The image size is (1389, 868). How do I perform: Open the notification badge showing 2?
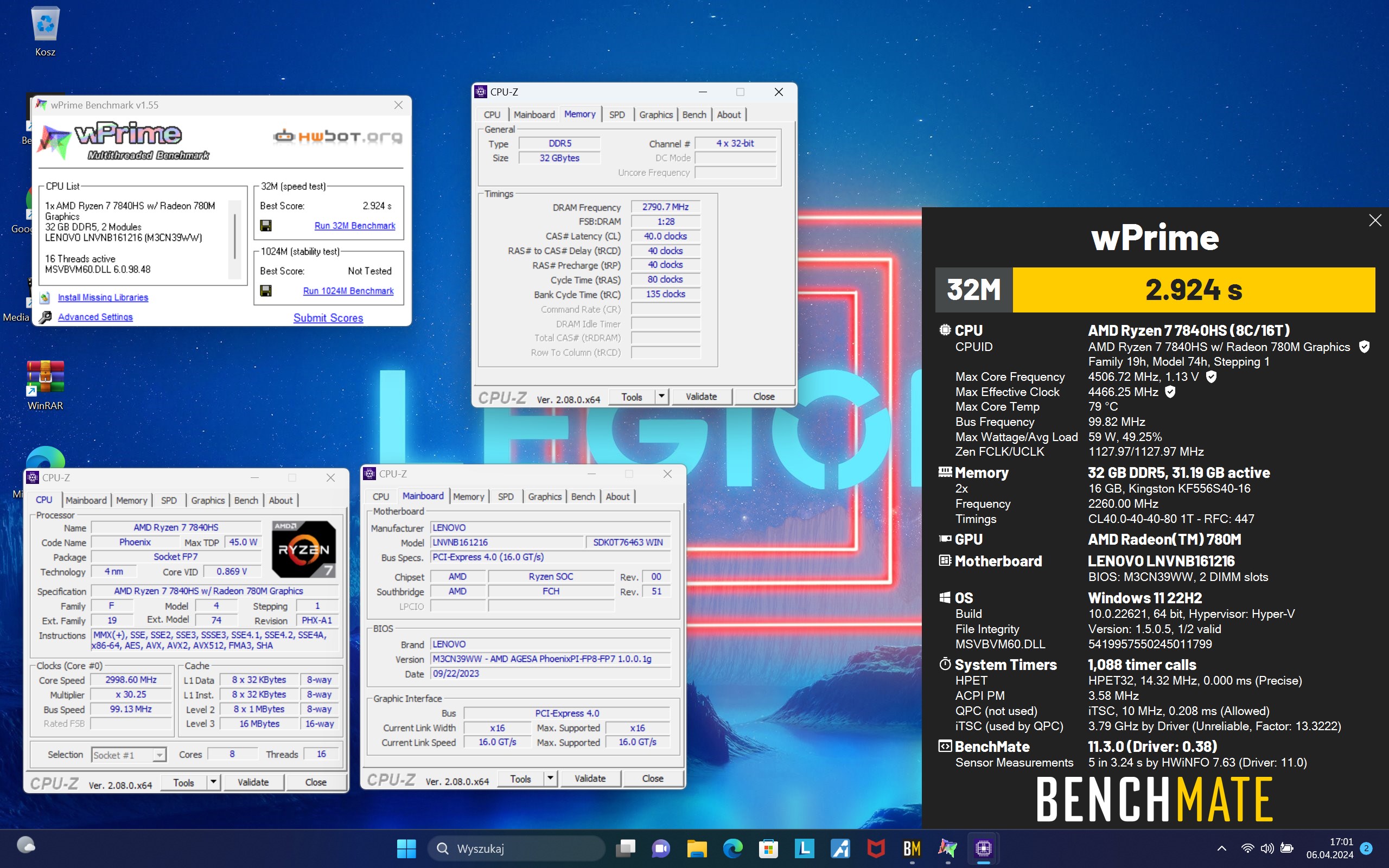click(x=1366, y=848)
